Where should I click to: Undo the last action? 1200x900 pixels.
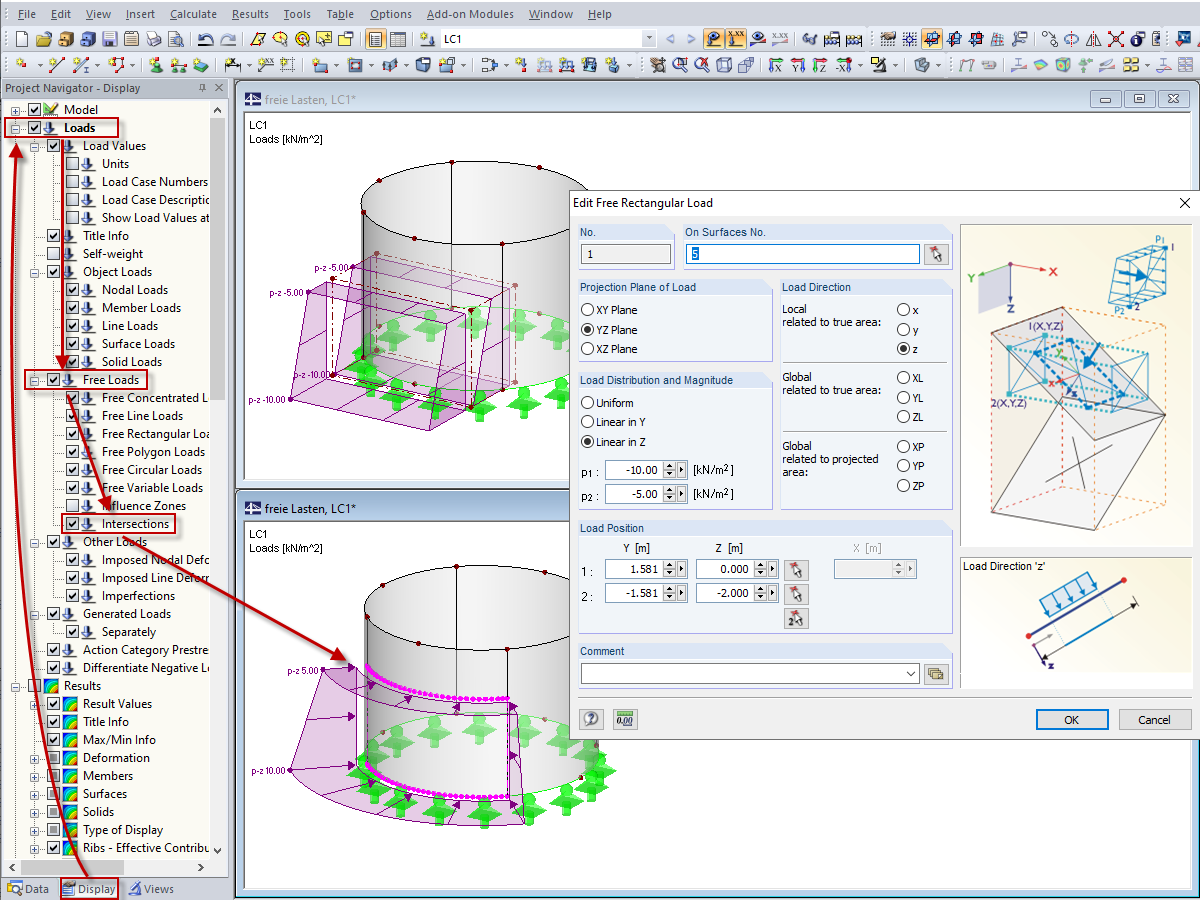point(206,40)
